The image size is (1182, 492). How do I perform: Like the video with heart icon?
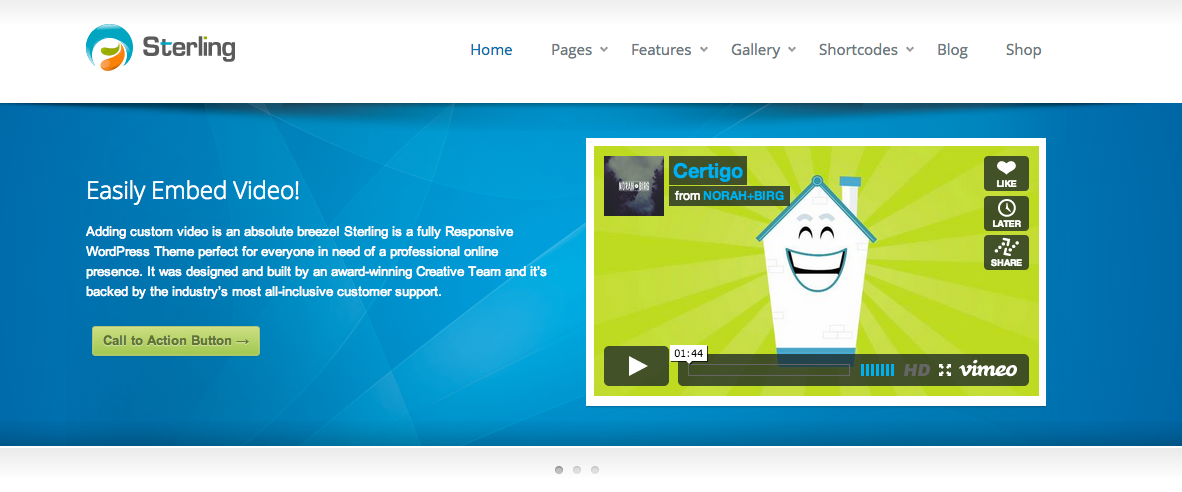(1006, 173)
